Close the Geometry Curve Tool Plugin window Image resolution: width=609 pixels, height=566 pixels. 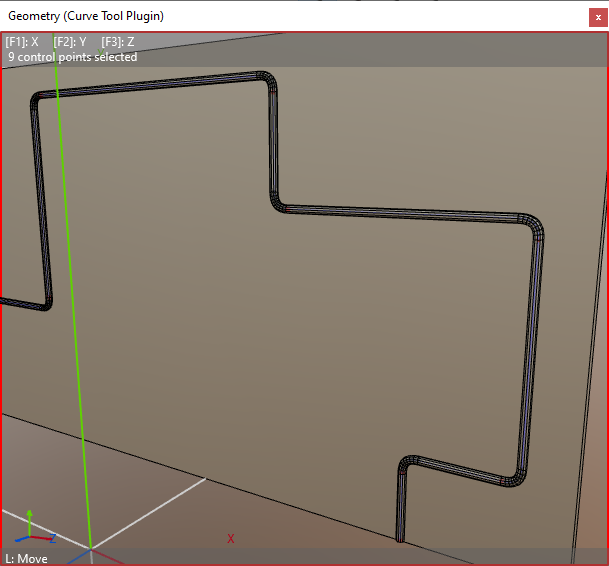598,17
